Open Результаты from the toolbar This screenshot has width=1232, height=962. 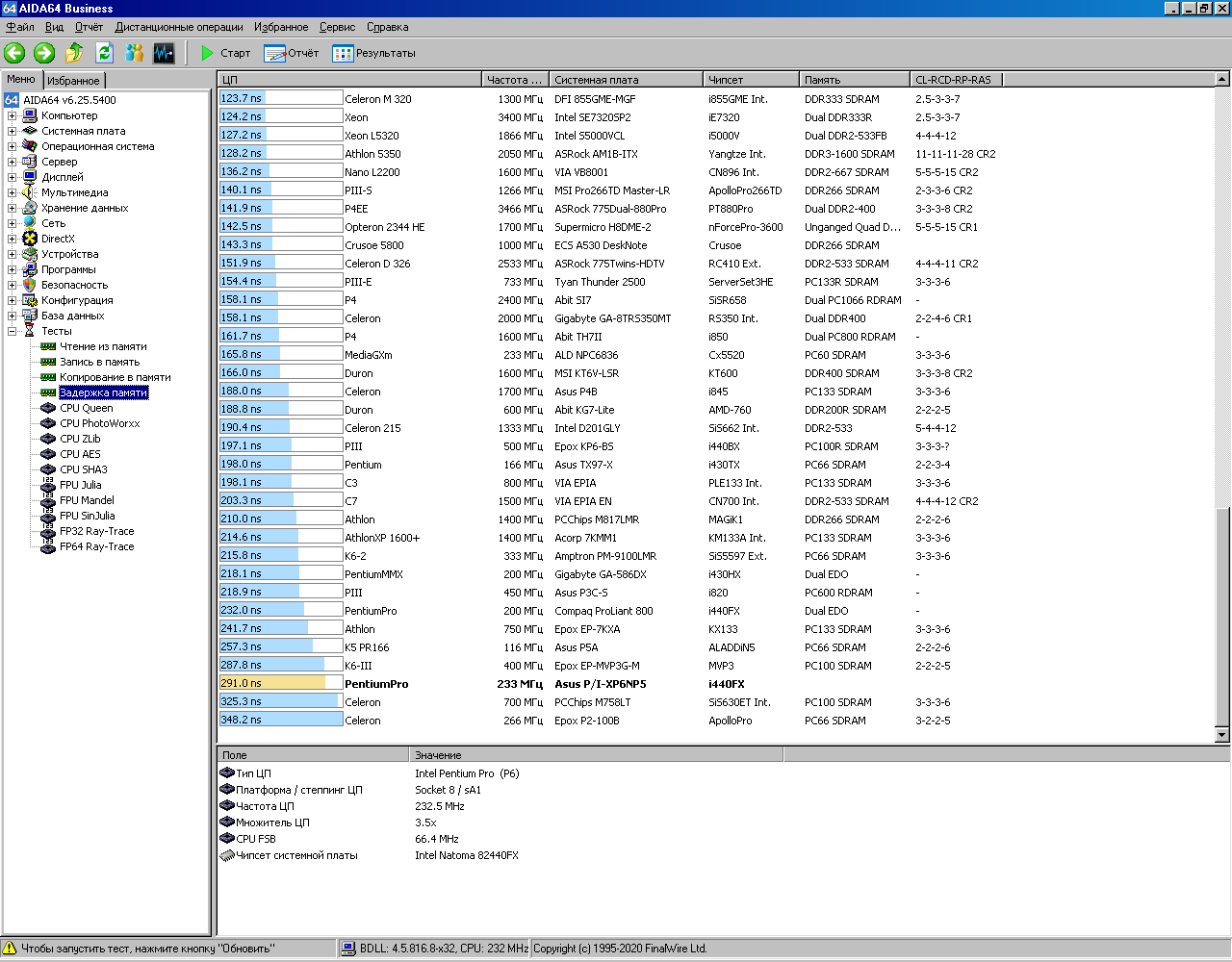coord(374,53)
